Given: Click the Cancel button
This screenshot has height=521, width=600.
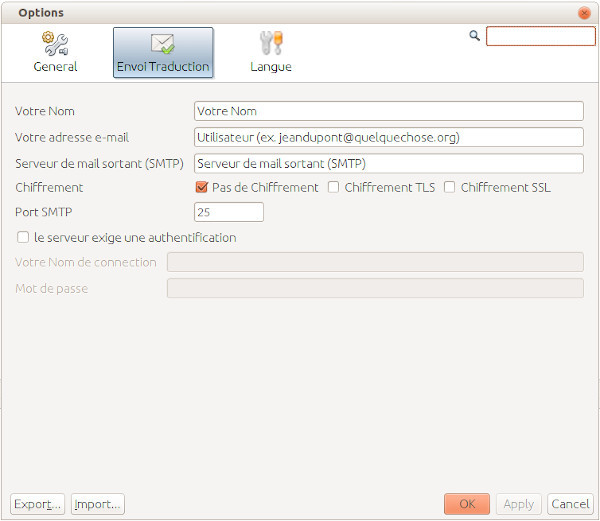Looking at the screenshot, I should [x=570, y=504].
